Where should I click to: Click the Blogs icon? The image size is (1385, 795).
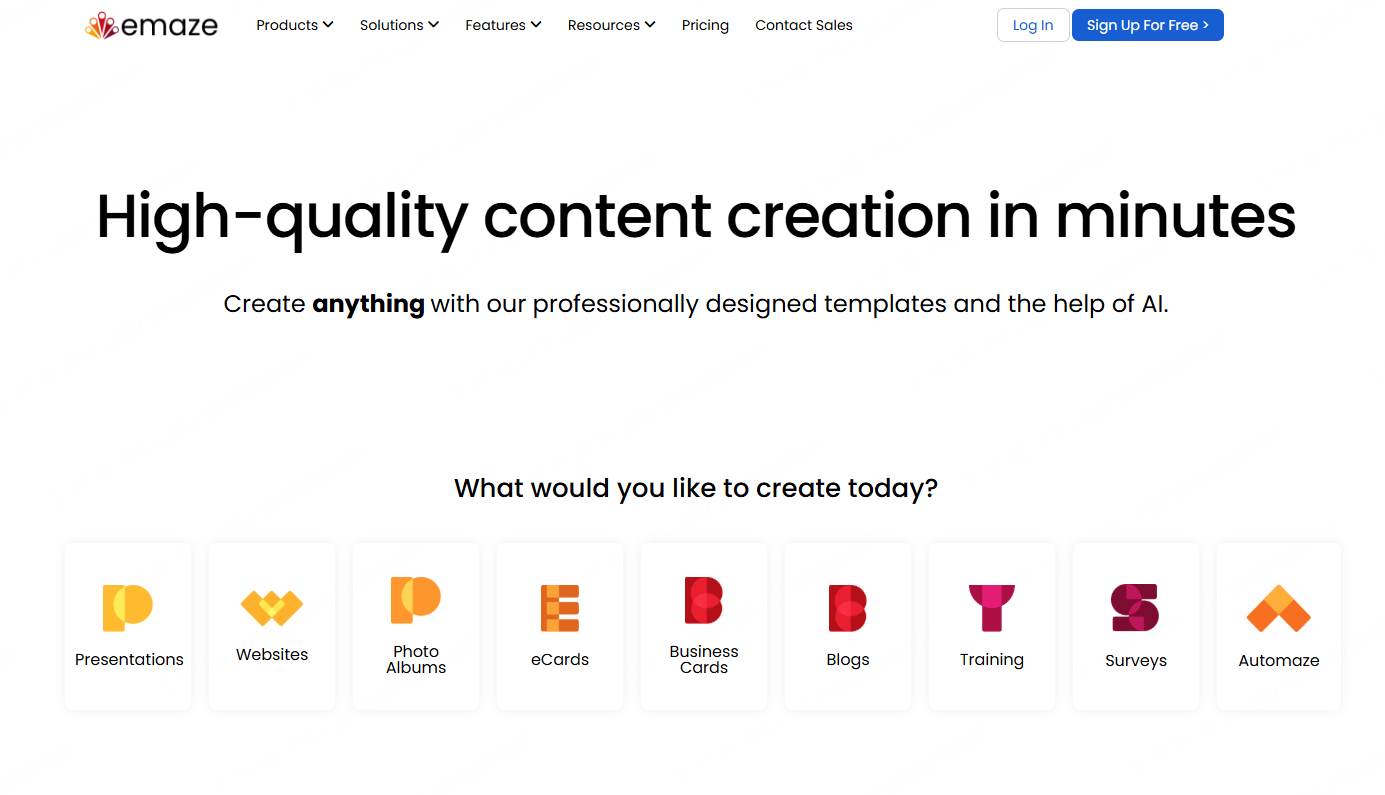point(848,607)
